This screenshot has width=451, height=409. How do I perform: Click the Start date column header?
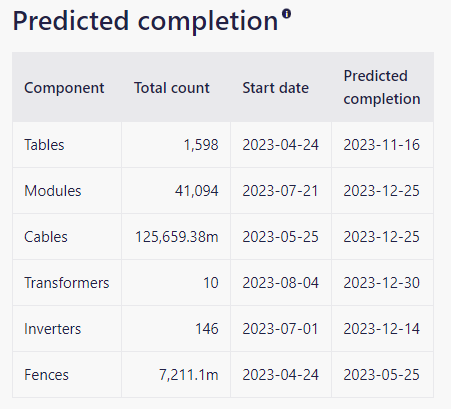pos(275,88)
